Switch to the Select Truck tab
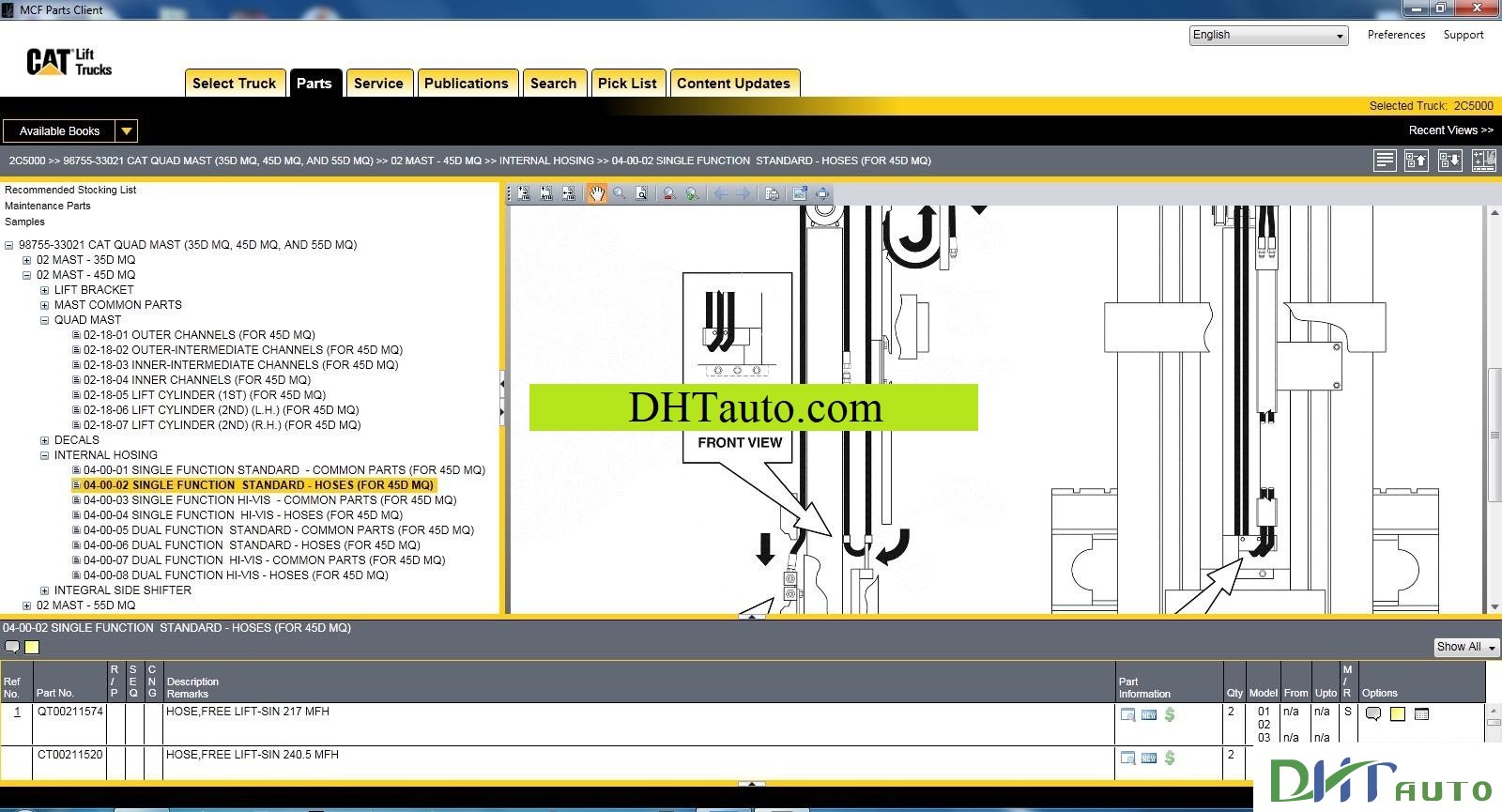Viewport: 1502px width, 812px height. [235, 83]
